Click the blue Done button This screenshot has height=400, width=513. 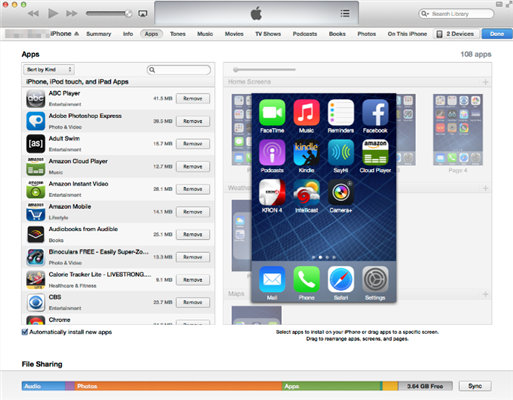click(497, 34)
